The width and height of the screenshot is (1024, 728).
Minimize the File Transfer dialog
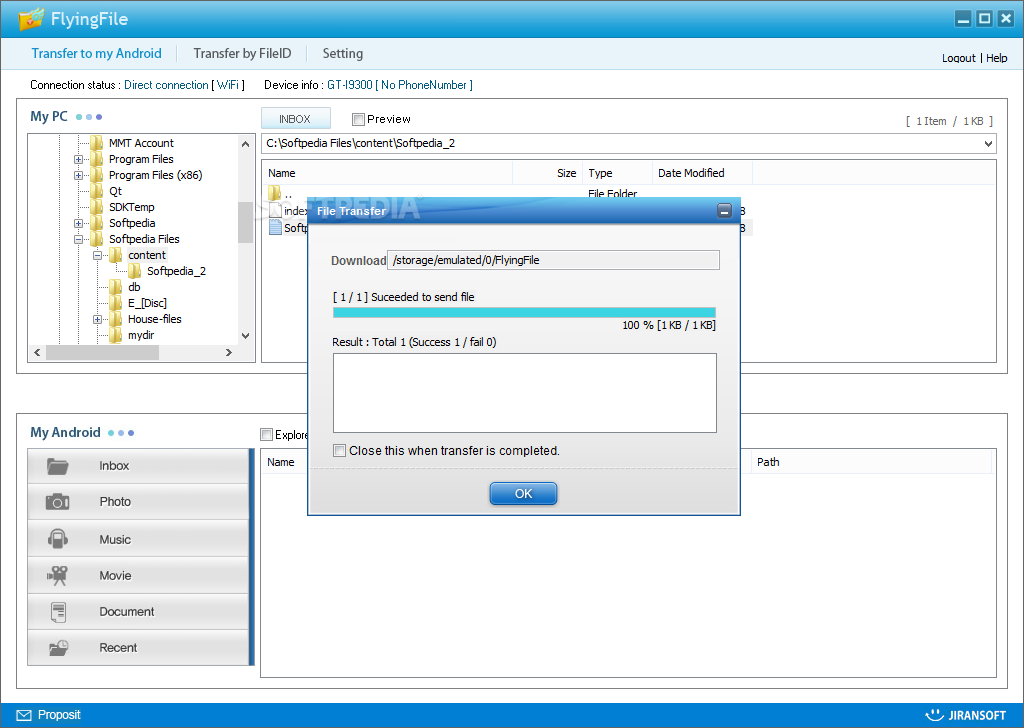coord(724,210)
